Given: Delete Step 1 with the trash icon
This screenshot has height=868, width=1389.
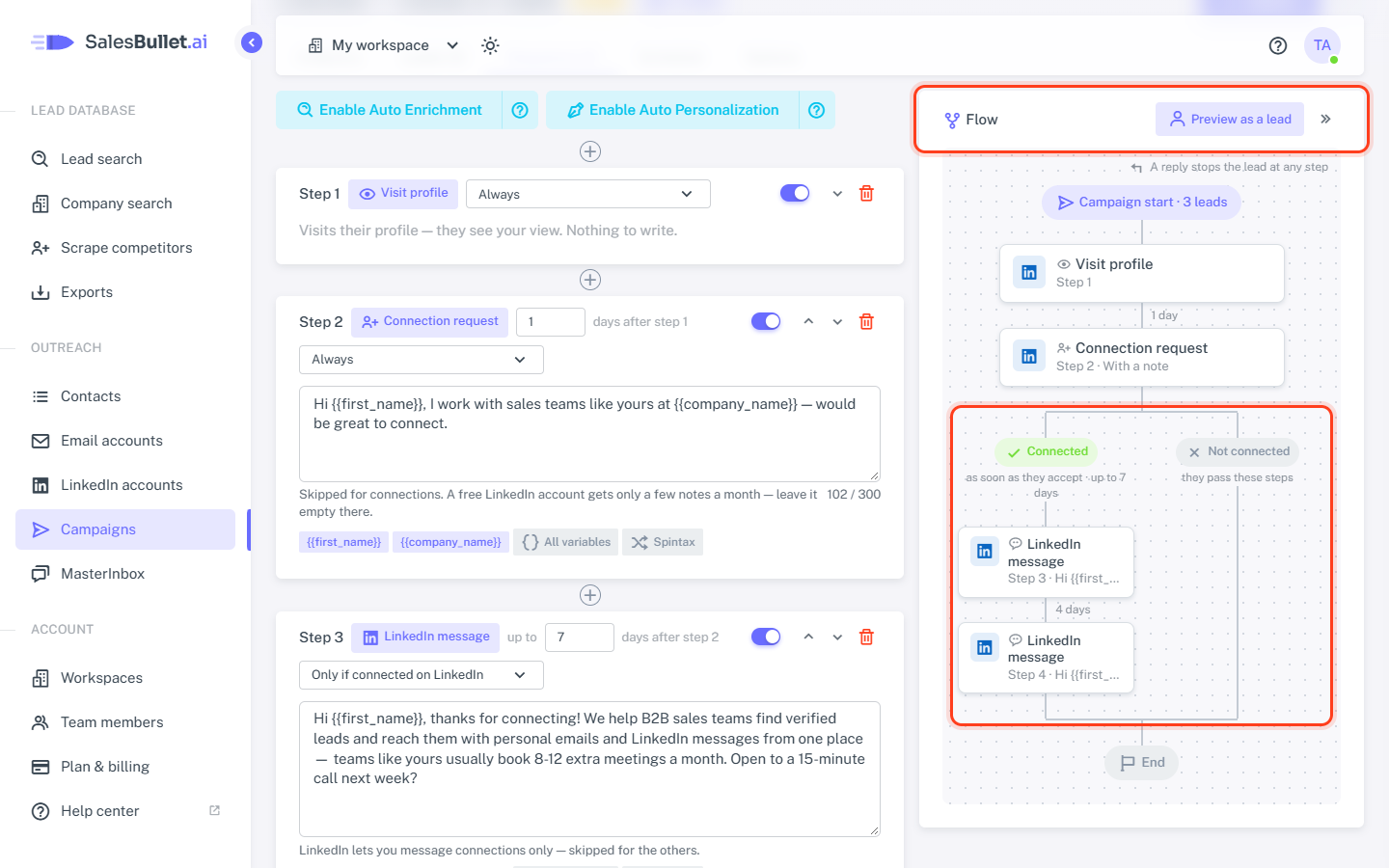Looking at the screenshot, I should pyautogui.click(x=866, y=193).
